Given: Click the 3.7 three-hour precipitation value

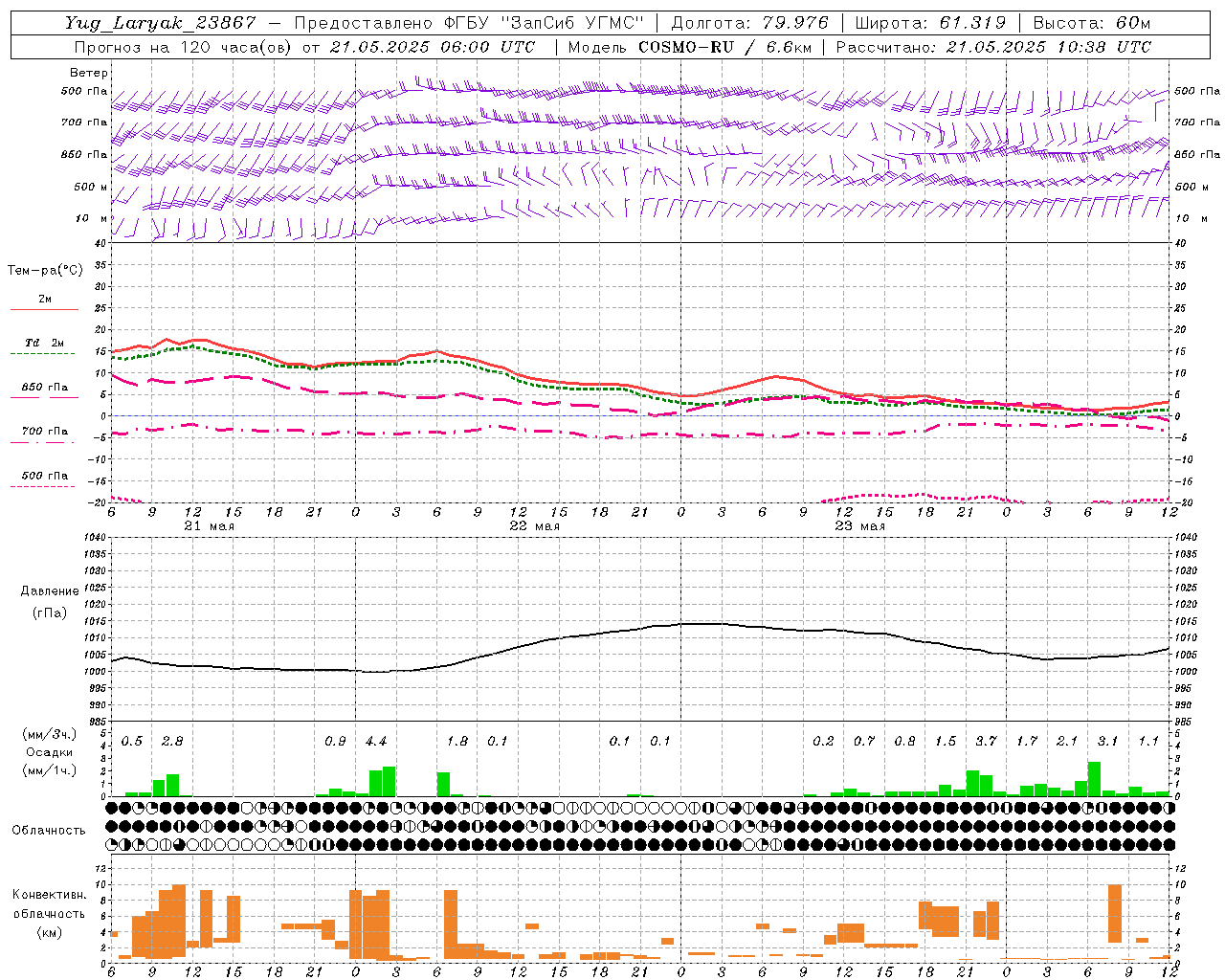Looking at the screenshot, I should (986, 742).
